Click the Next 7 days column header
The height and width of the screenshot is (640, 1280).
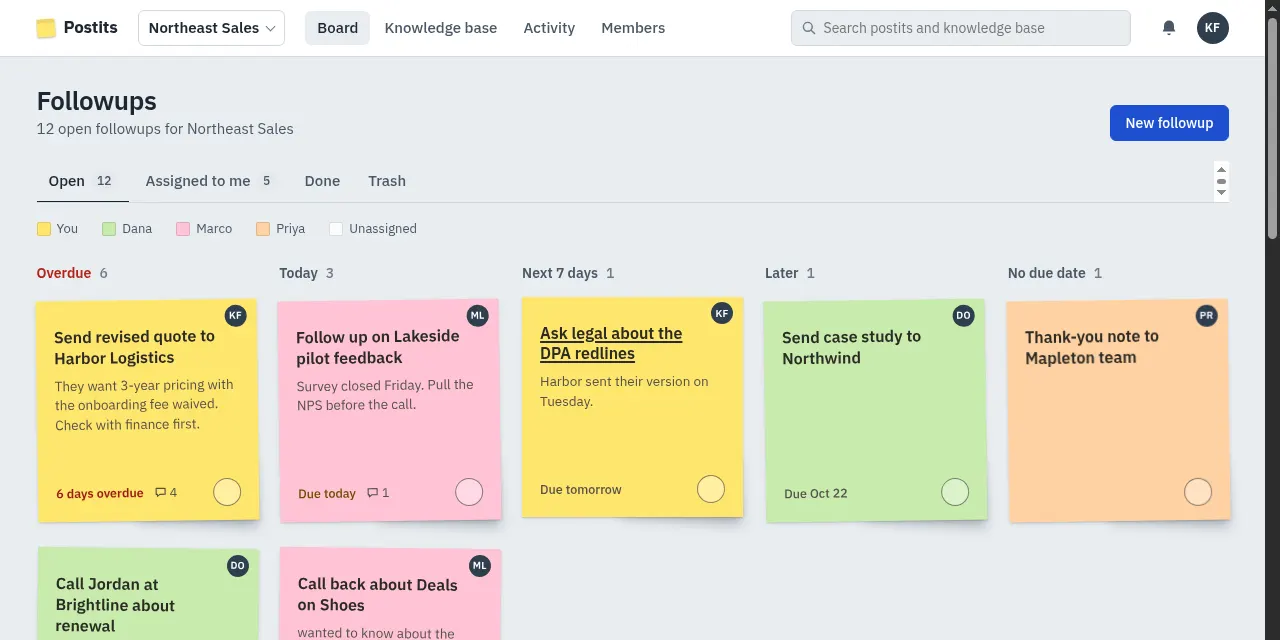[x=568, y=273]
